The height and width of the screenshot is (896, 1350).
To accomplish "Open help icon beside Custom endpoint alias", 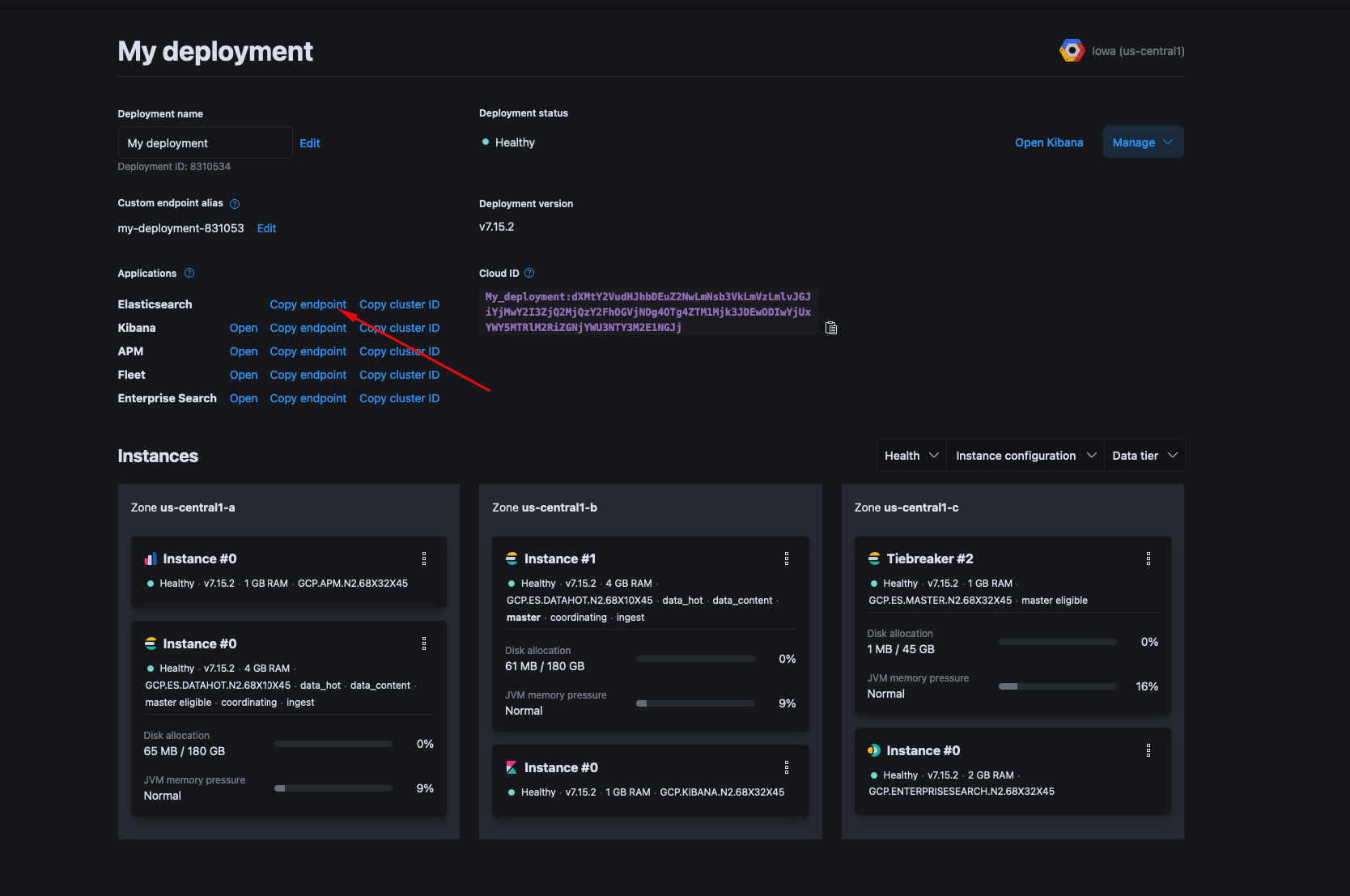I will point(235,204).
